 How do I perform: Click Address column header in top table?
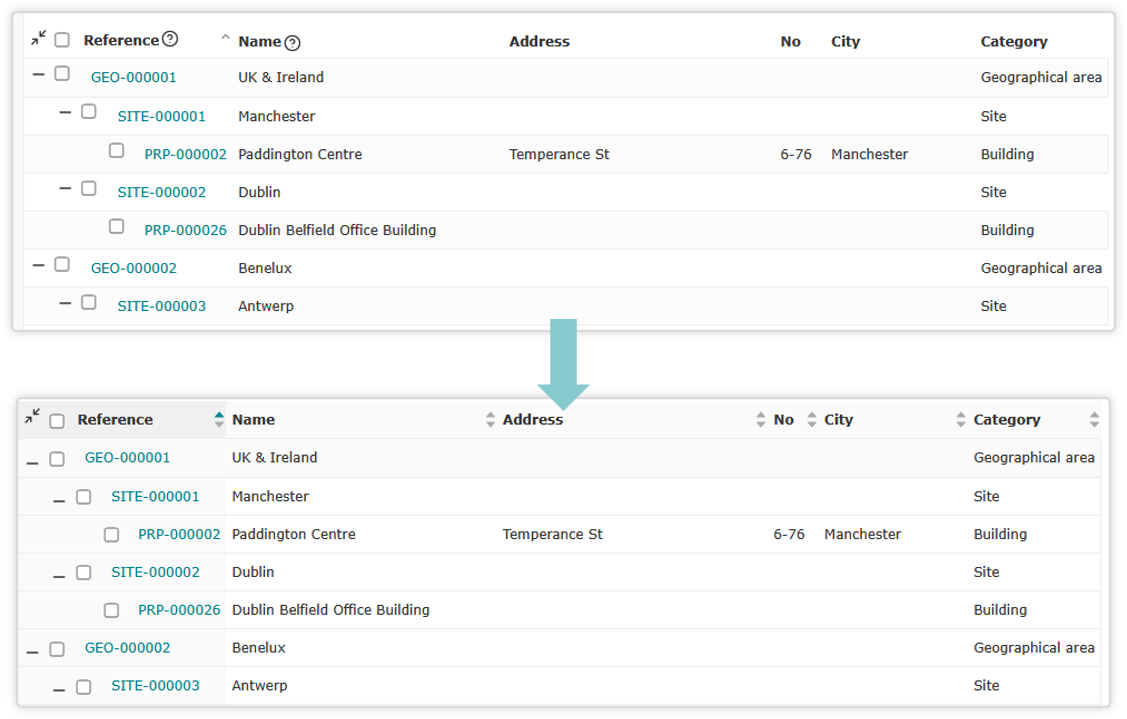[x=539, y=42]
